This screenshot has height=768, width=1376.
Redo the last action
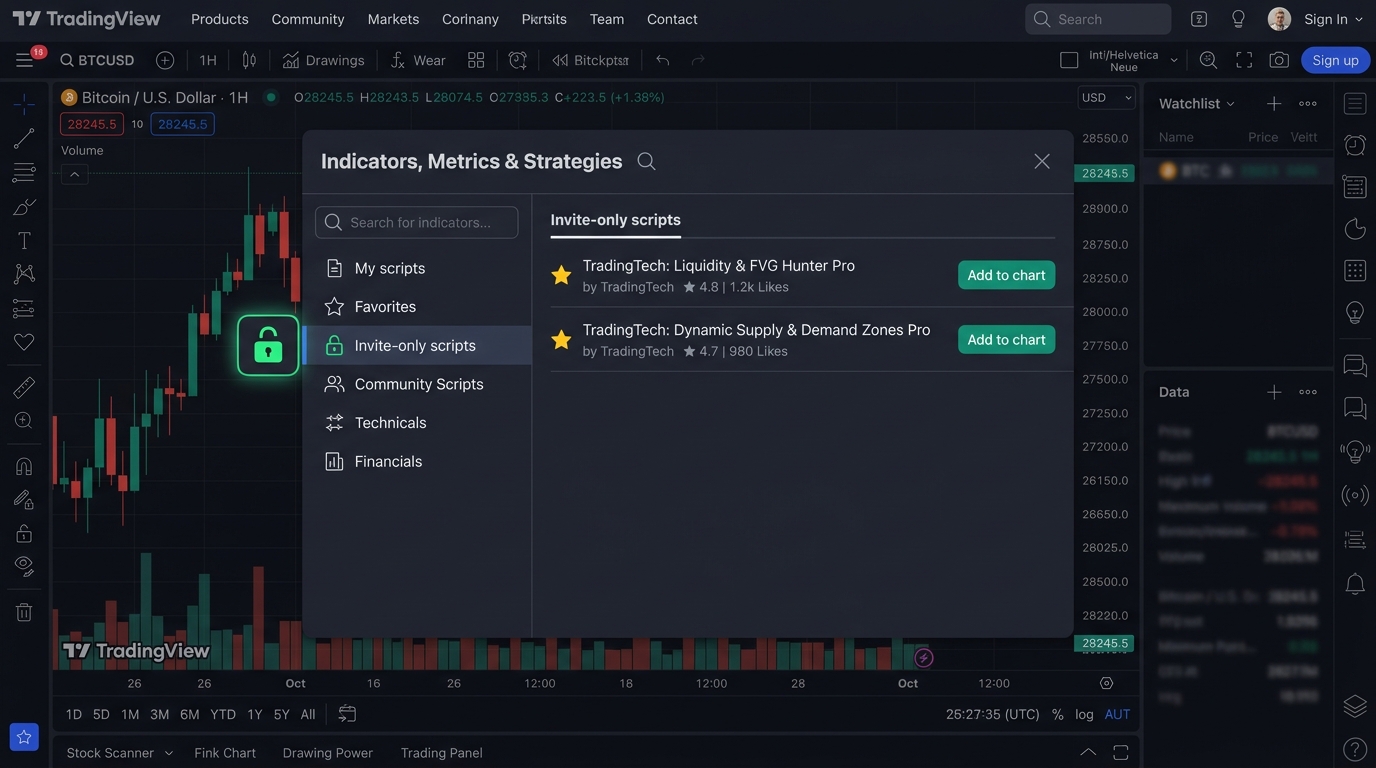pyautogui.click(x=698, y=60)
